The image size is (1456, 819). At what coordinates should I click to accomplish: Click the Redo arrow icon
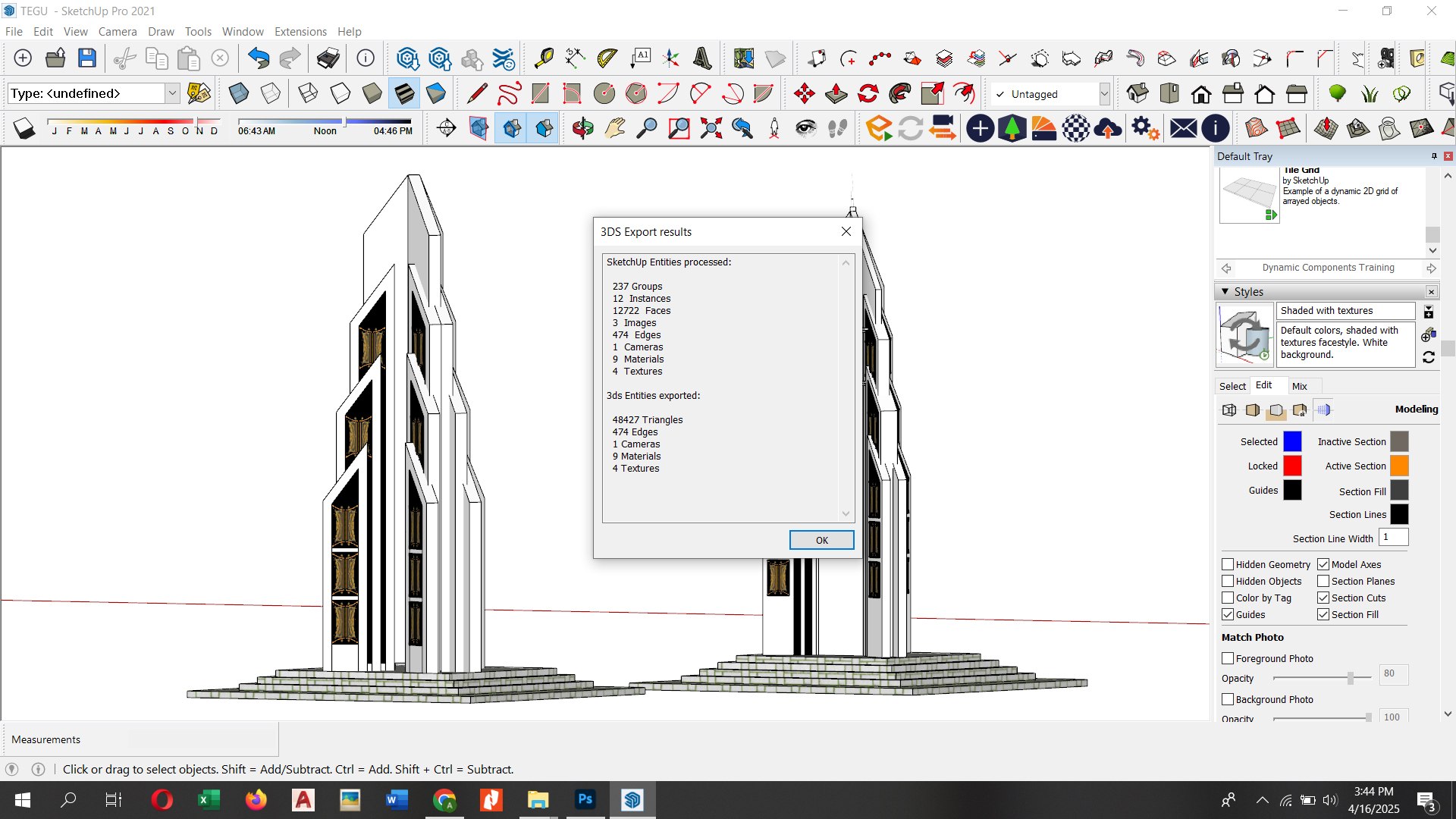pyautogui.click(x=290, y=58)
